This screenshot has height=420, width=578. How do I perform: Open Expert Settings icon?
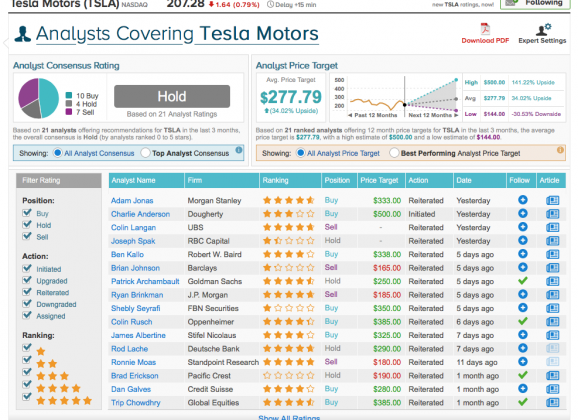pos(543,29)
